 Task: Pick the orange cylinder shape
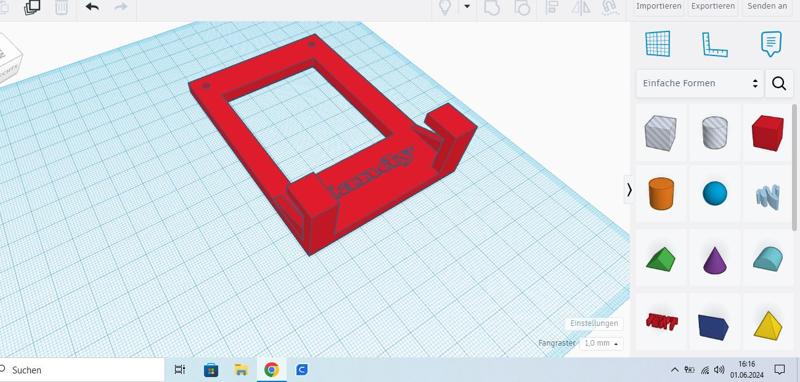[x=661, y=193]
